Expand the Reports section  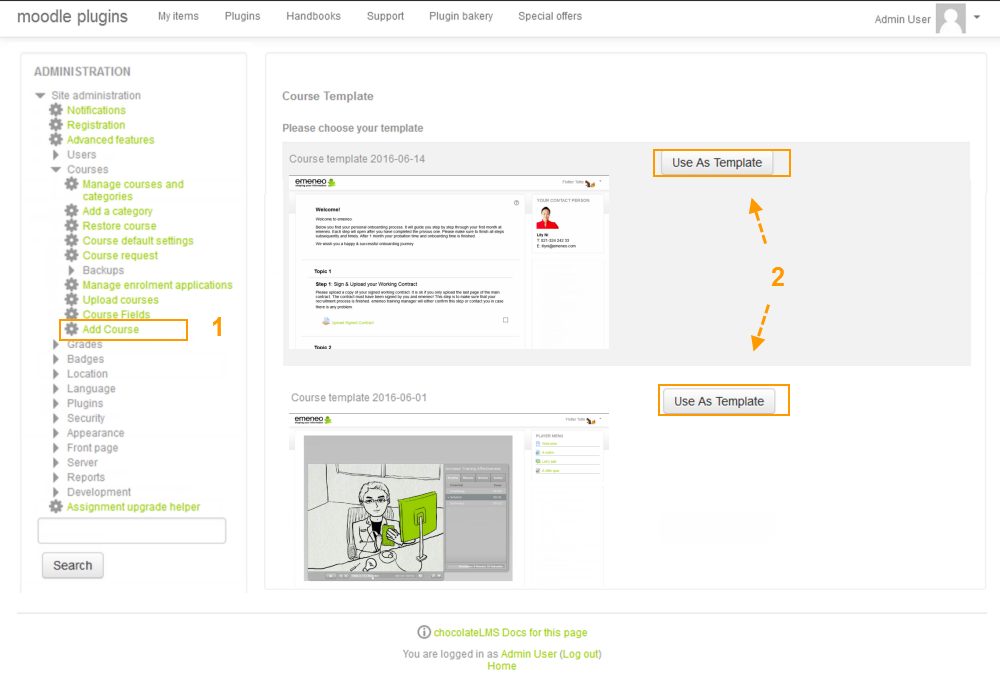tap(55, 477)
